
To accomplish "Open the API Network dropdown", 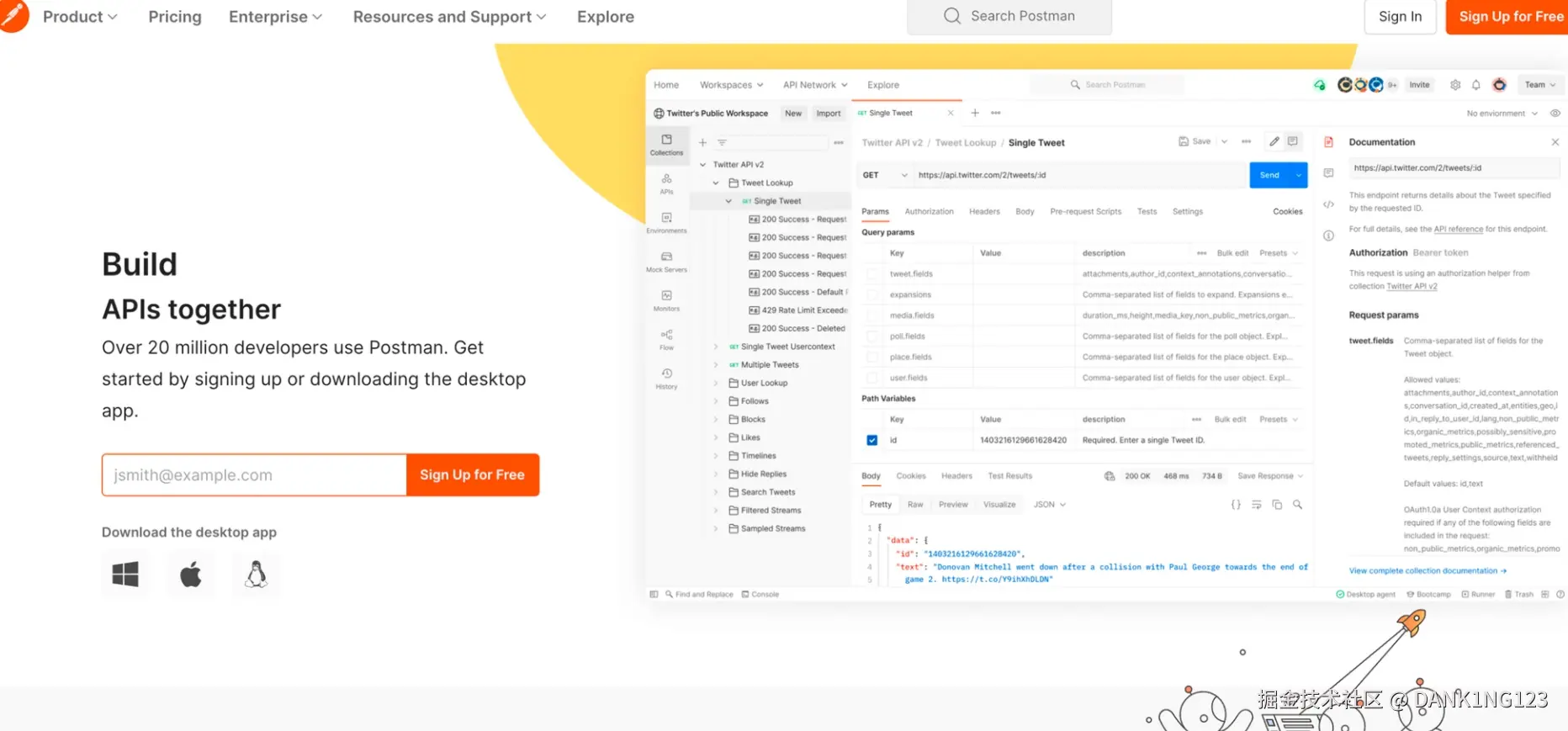I will pyautogui.click(x=815, y=85).
